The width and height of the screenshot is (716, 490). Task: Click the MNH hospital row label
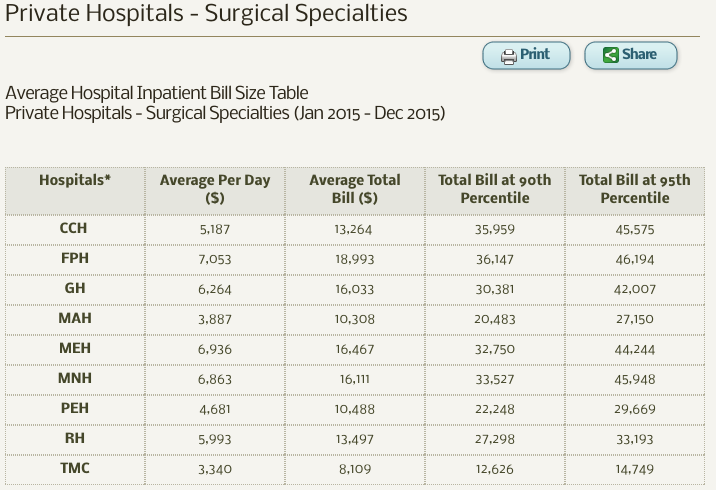click(x=74, y=380)
